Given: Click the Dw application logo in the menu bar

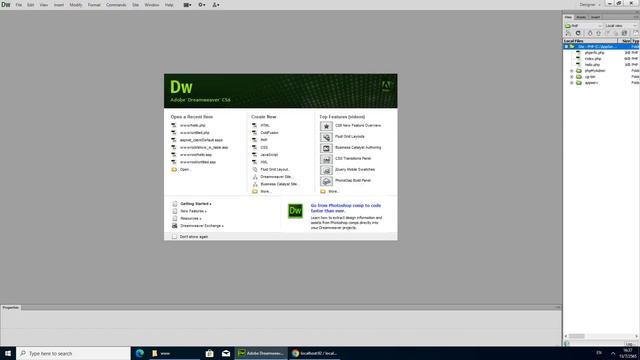Looking at the screenshot, I should click(6, 5).
